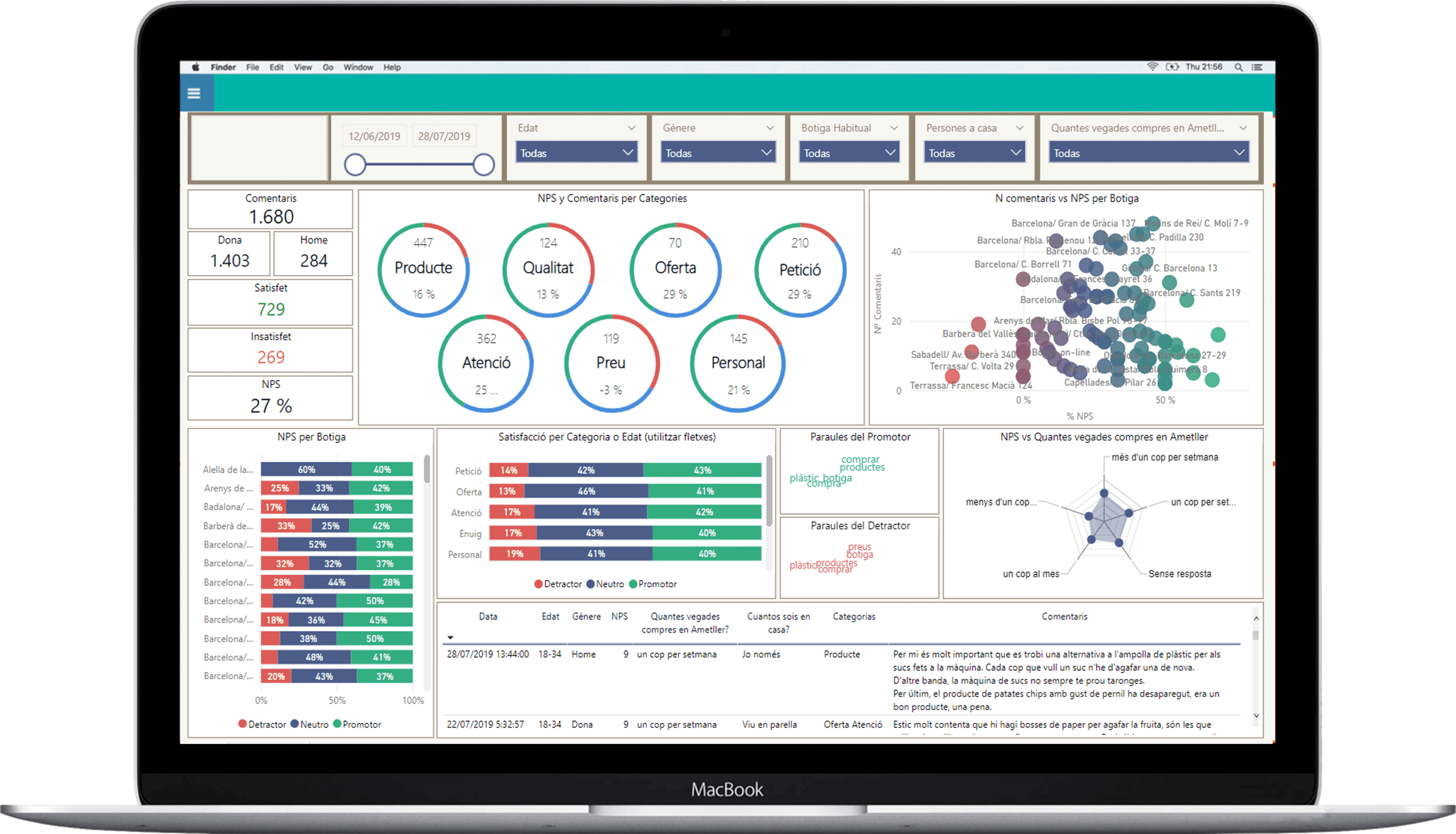Click the Personal 19% detractor bar
The height and width of the screenshot is (834, 1456).
(515, 554)
